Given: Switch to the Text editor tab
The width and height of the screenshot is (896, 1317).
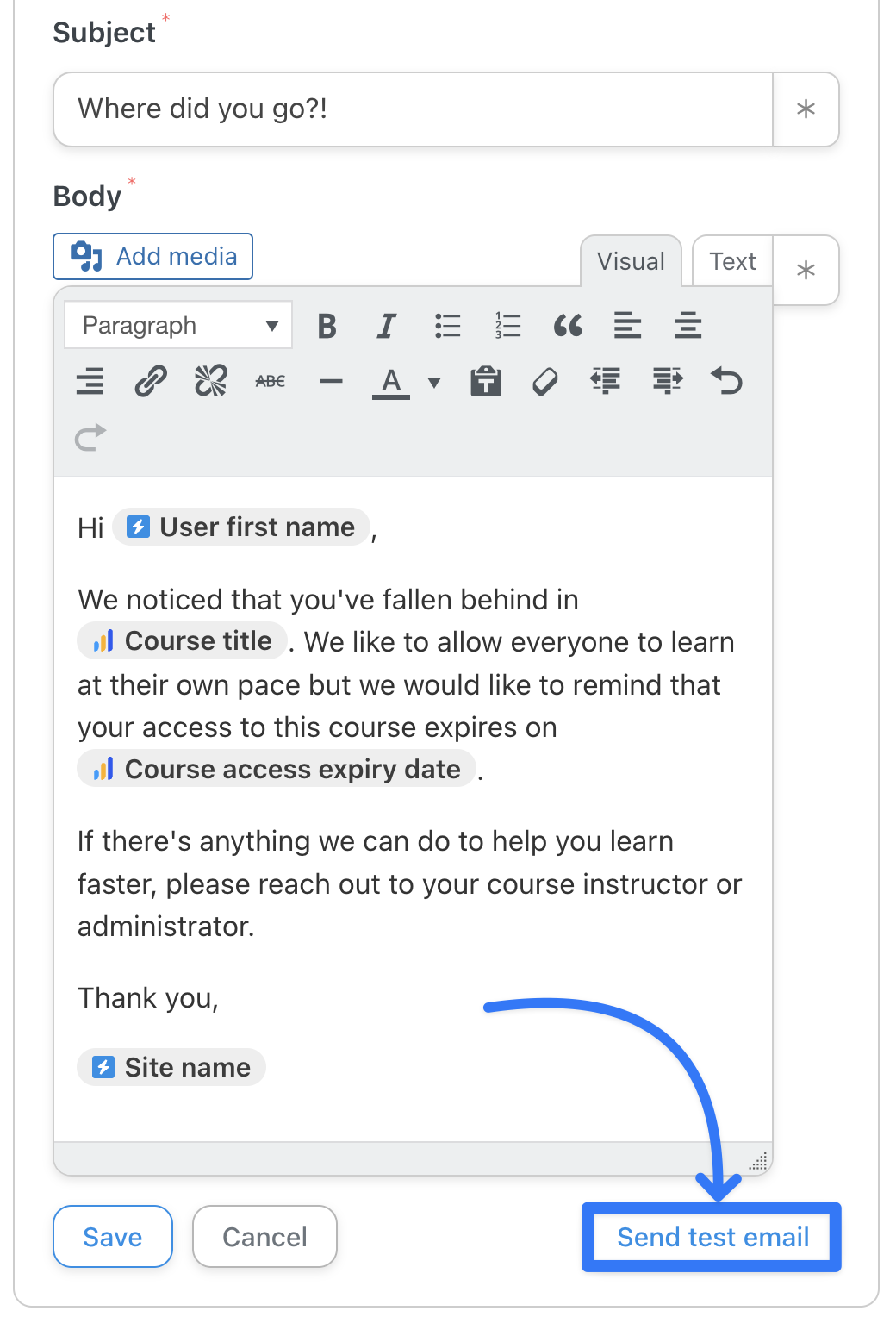Looking at the screenshot, I should (732, 261).
